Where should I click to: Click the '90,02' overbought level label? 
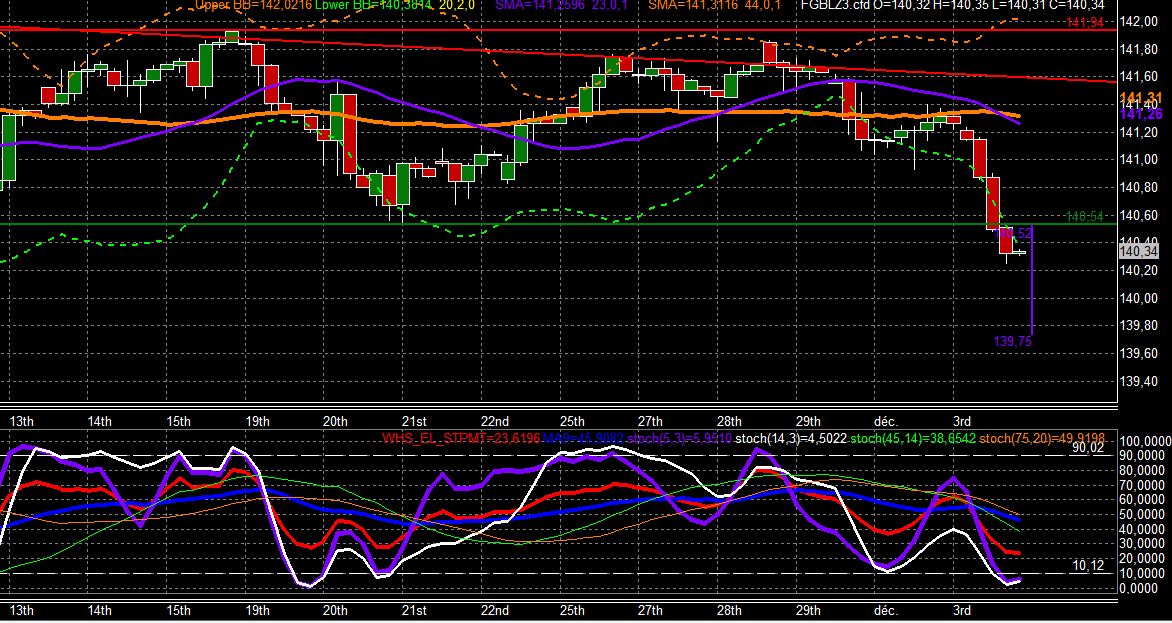1088,448
